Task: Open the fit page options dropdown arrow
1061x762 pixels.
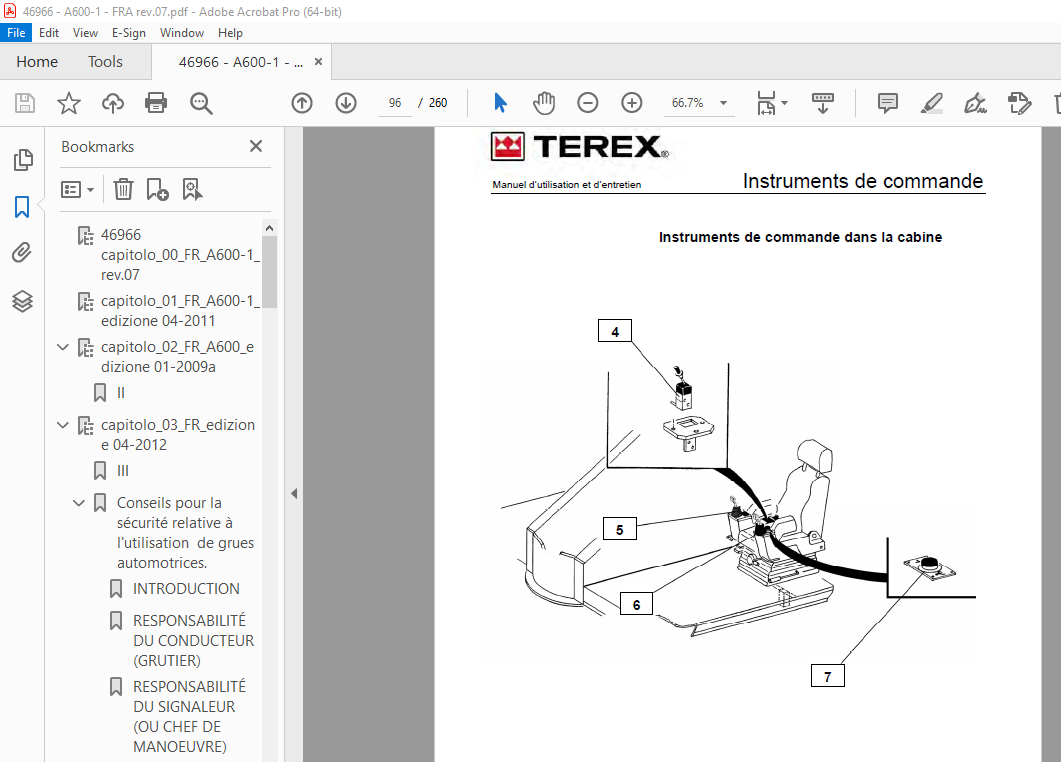Action: 784,103
